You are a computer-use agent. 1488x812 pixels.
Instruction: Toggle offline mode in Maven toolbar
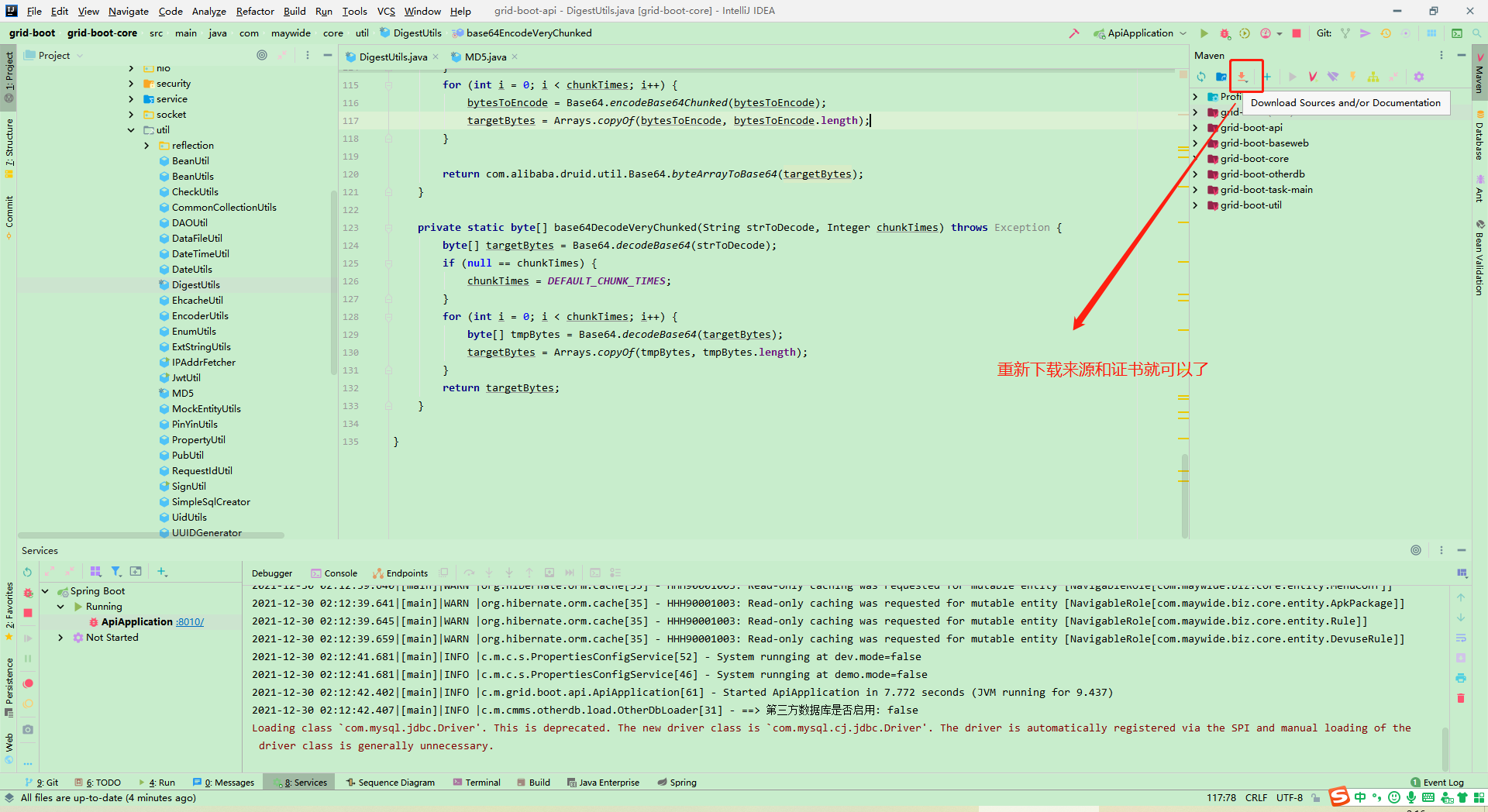pos(1334,76)
